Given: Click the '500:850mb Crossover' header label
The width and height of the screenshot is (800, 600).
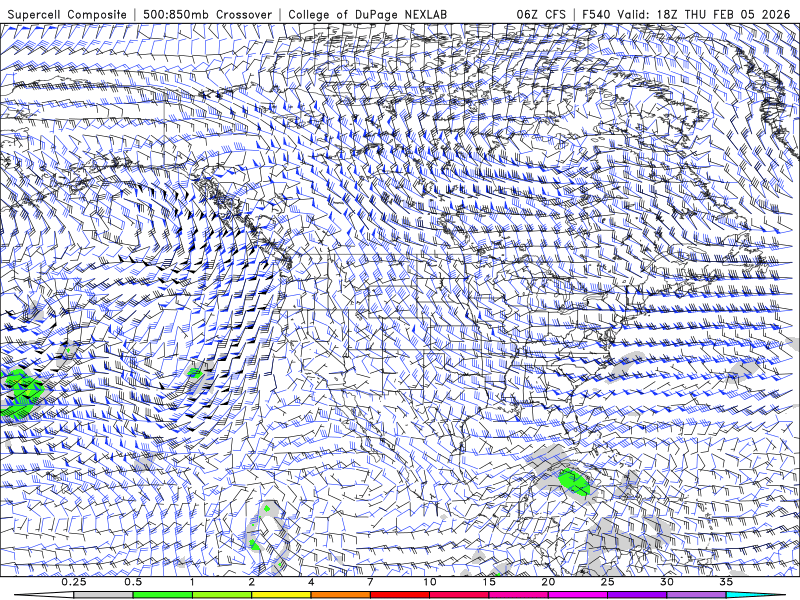Looking at the screenshot, I should (208, 14).
